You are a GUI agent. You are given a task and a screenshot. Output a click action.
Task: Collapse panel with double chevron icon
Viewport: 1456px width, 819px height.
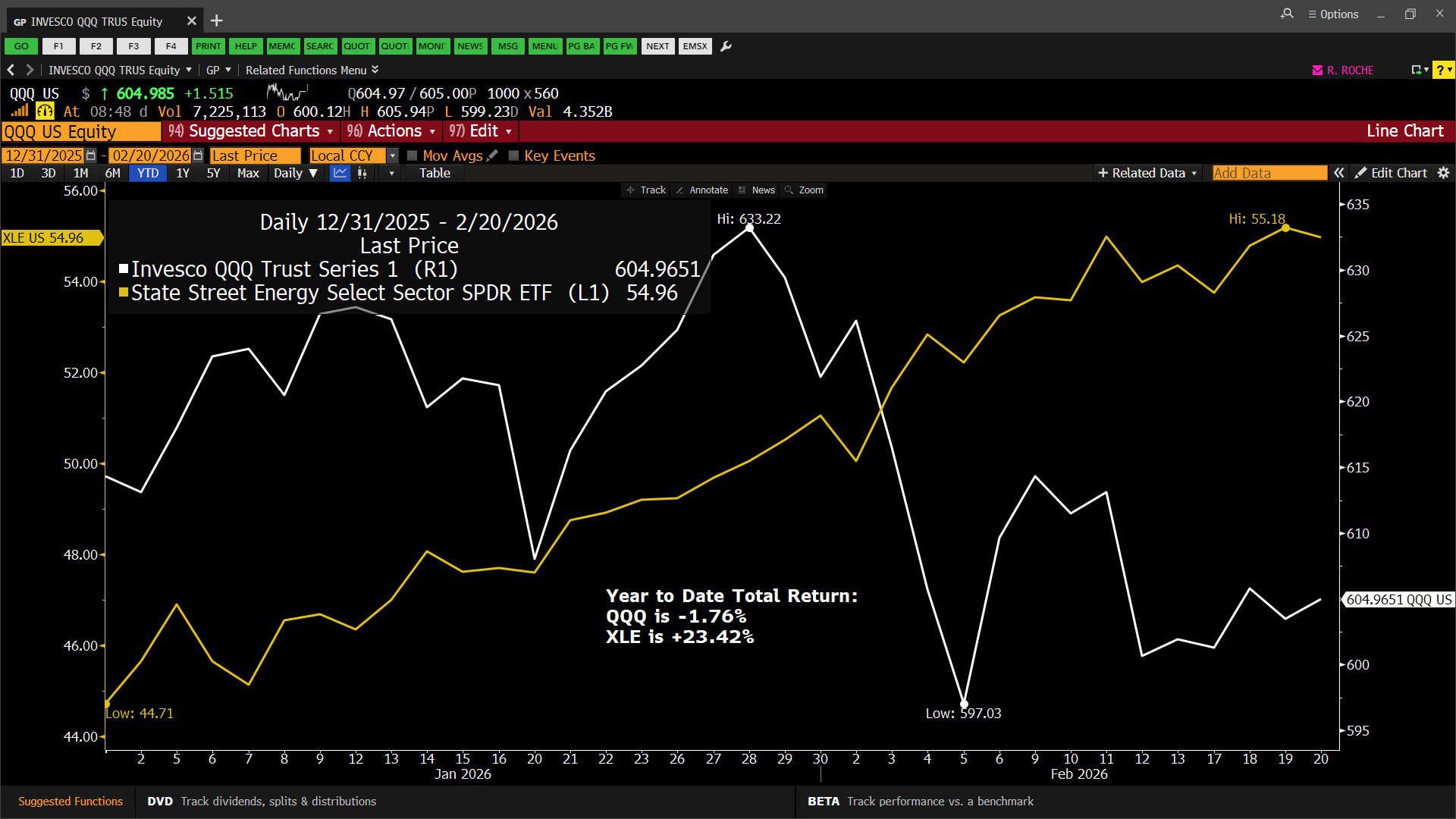pyautogui.click(x=1339, y=173)
